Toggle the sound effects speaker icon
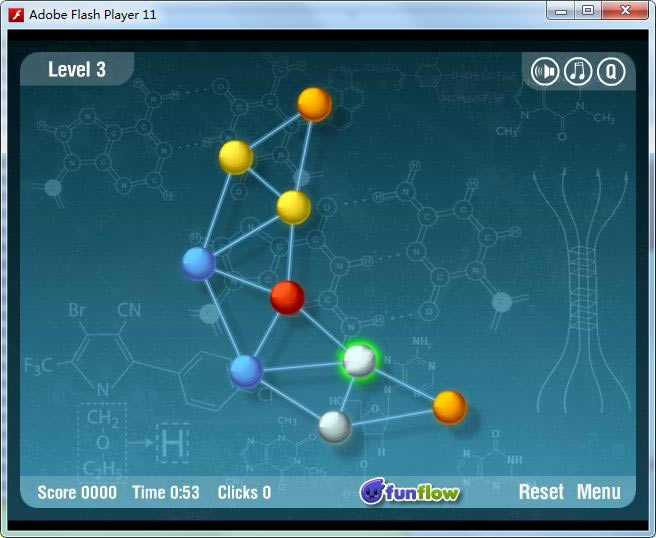The height and width of the screenshot is (538, 656). click(x=545, y=72)
